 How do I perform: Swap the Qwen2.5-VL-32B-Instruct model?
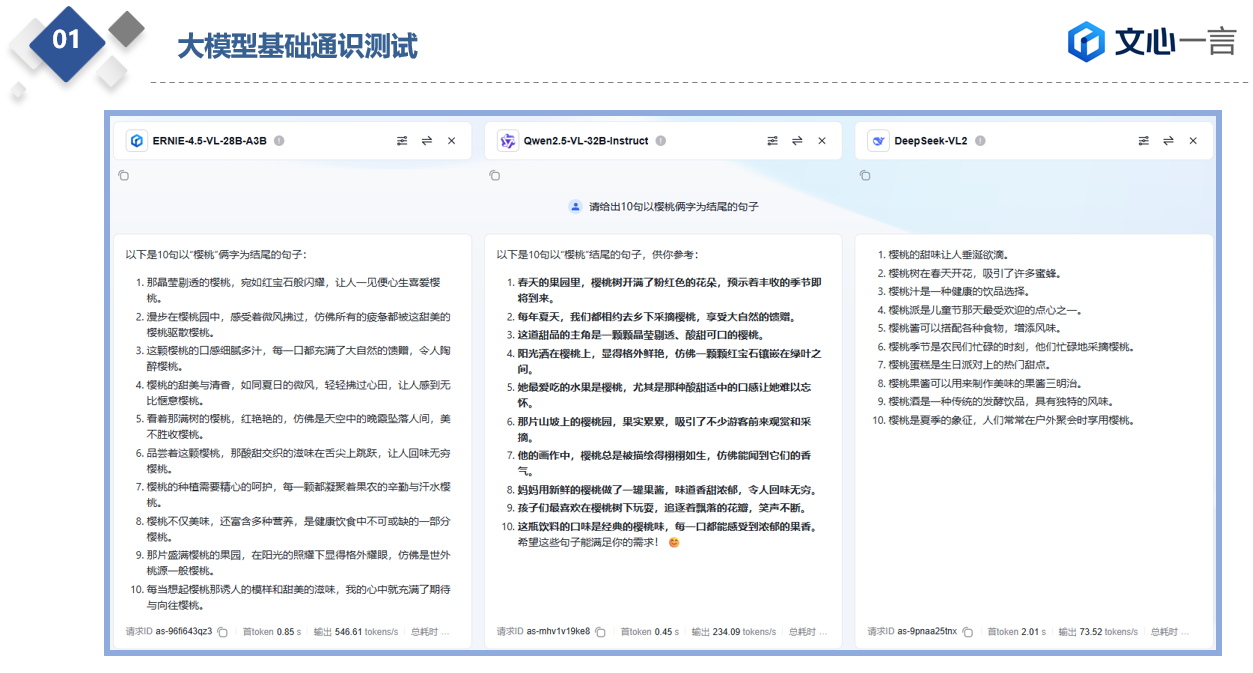coord(797,141)
